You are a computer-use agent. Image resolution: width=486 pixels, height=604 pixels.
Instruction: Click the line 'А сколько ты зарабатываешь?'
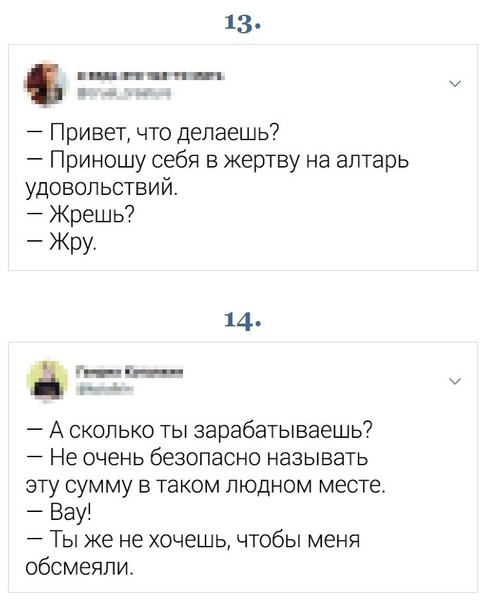click(x=200, y=431)
